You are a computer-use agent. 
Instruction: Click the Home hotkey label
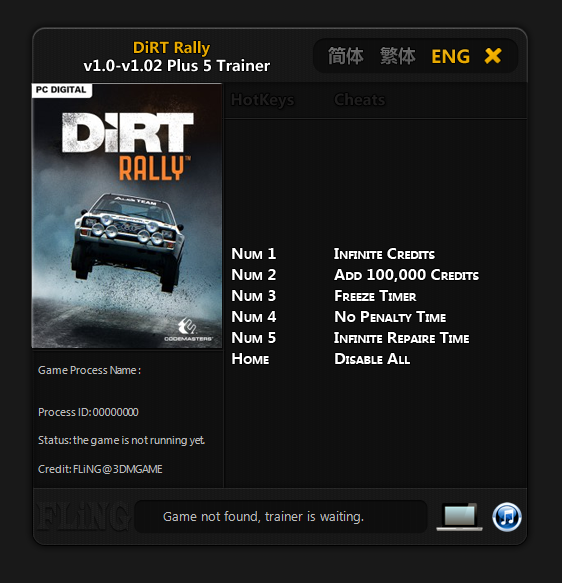[250, 359]
